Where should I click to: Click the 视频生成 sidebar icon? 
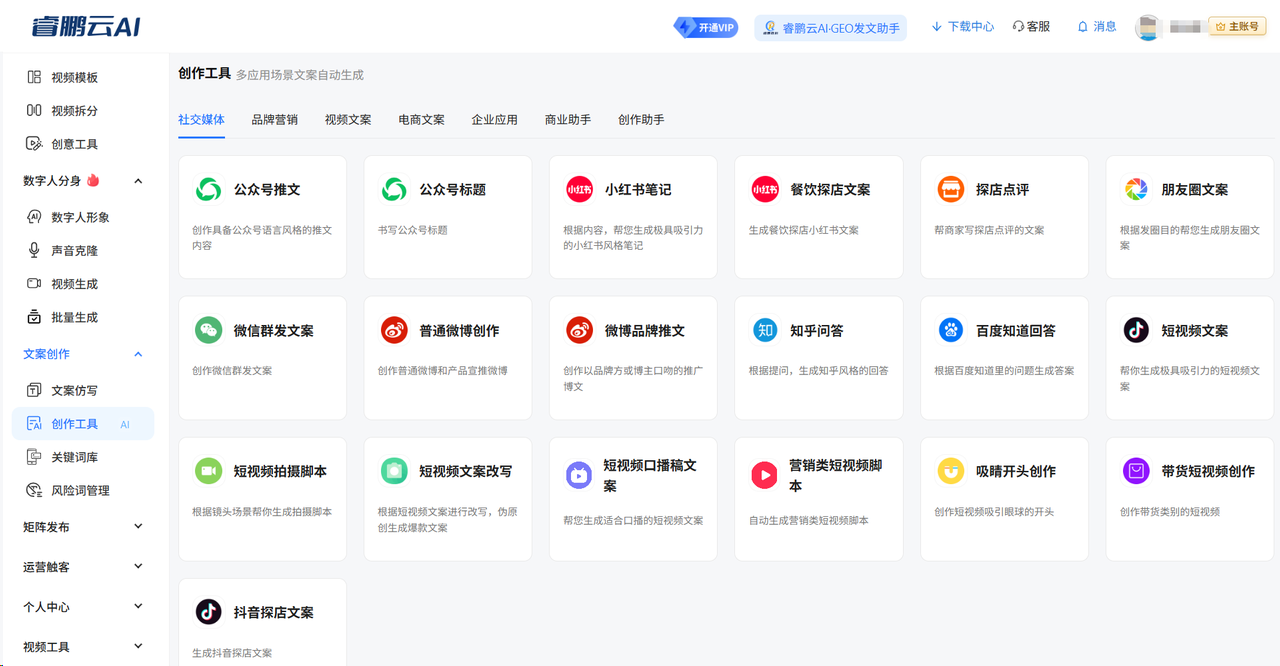[34, 284]
